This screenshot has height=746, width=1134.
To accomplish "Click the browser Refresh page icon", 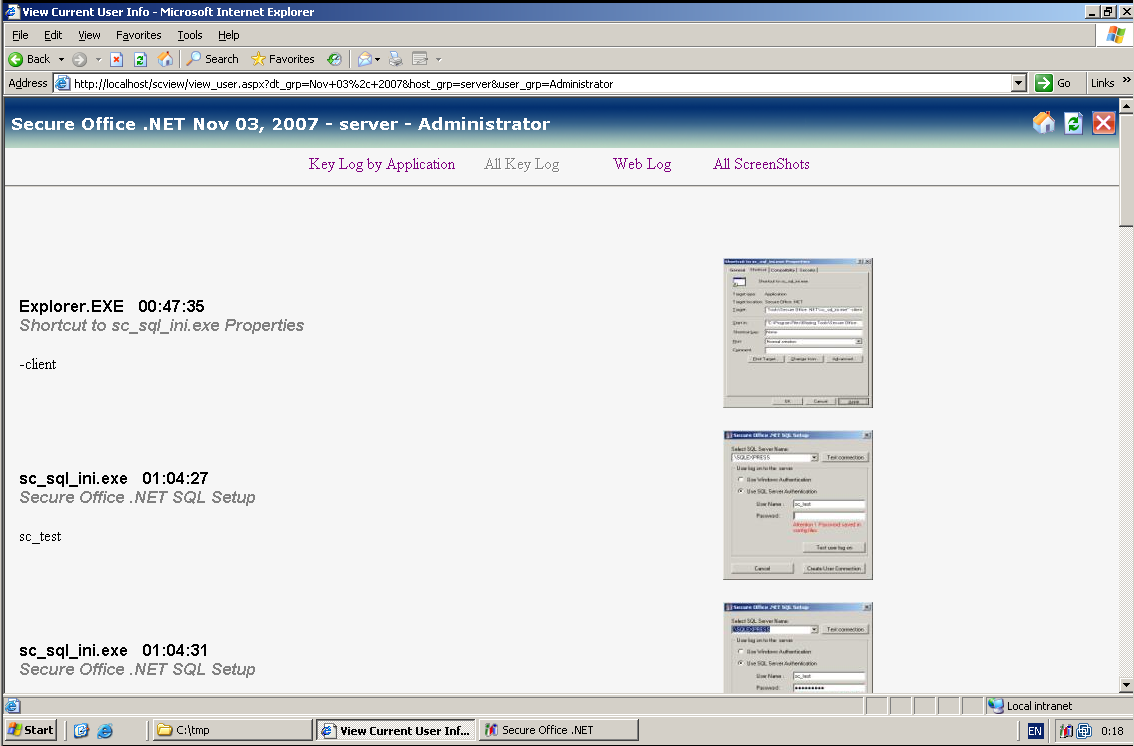I will coord(140,59).
